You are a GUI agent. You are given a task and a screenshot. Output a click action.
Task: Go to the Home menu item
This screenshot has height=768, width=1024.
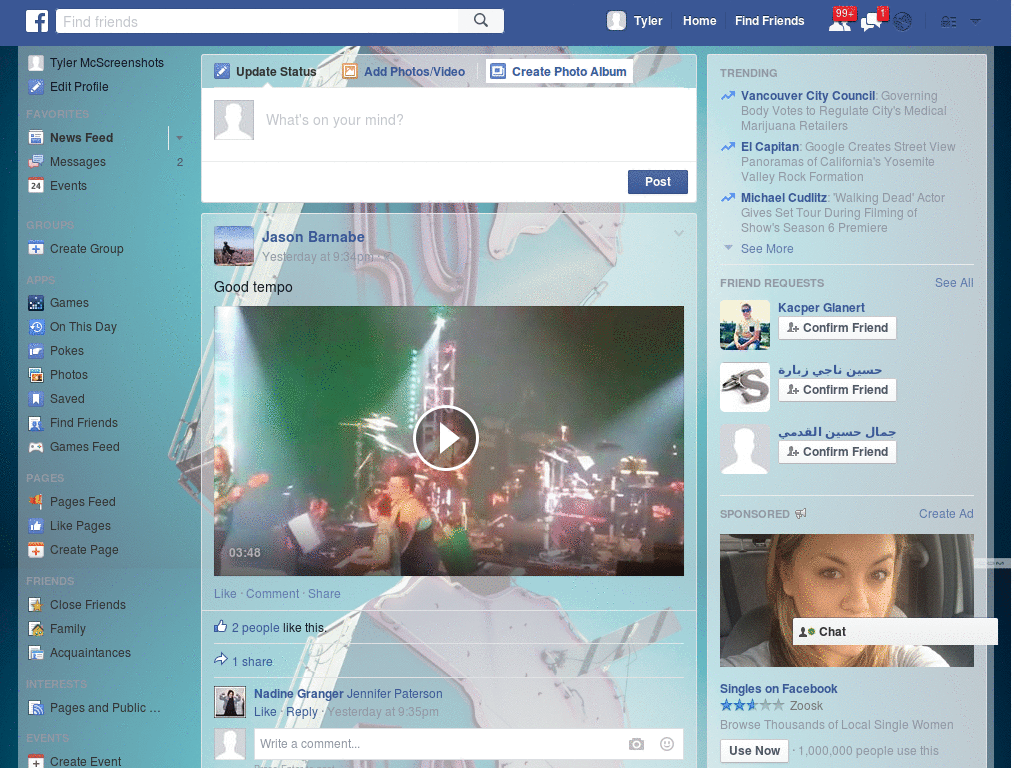[x=699, y=21]
